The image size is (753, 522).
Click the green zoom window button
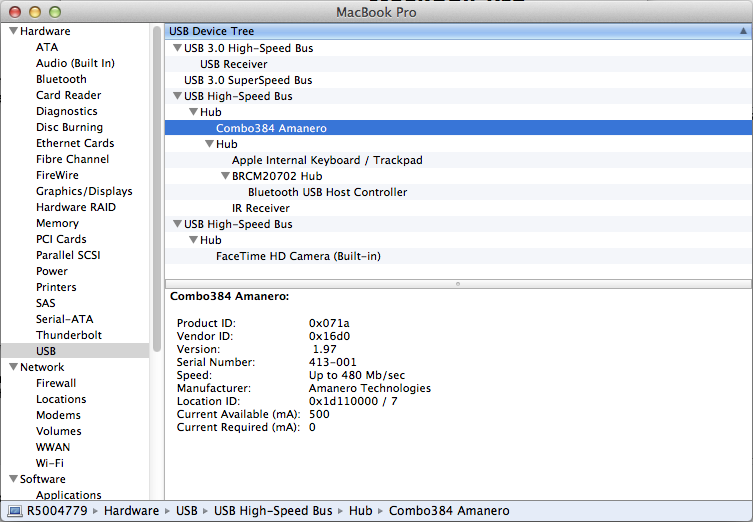[x=55, y=12]
